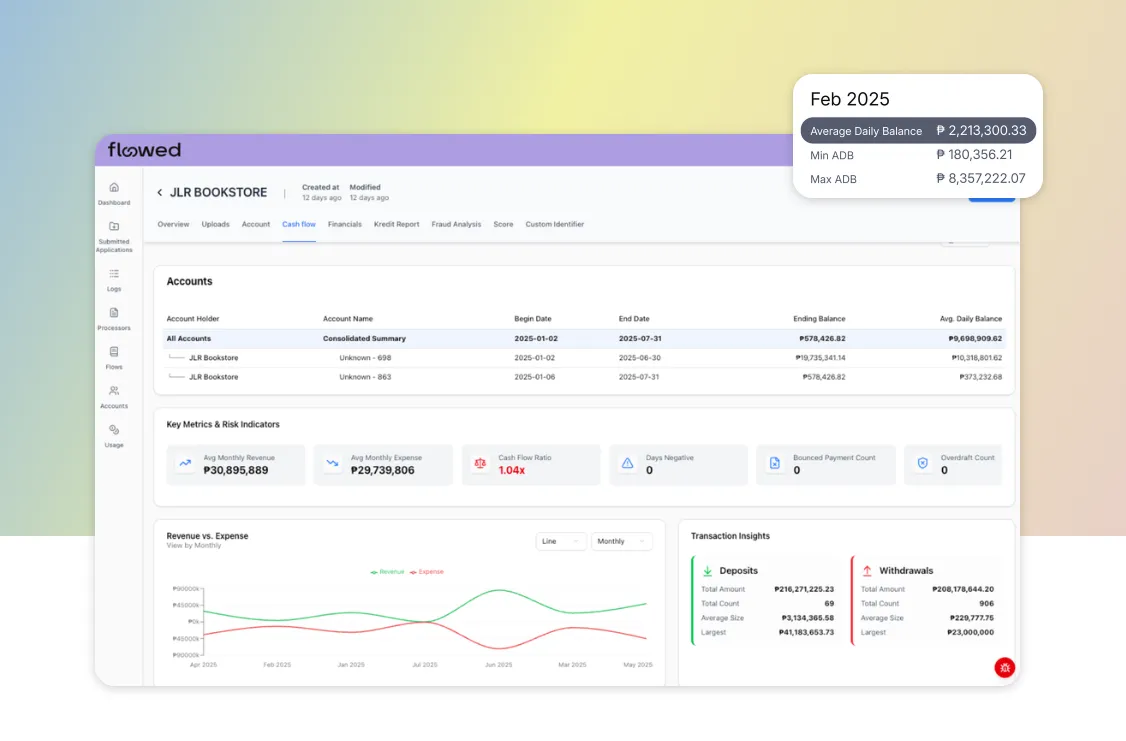Image resolution: width=1126 pixels, height=741 pixels.
Task: Click the Cash Flow Ratio metric card
Action: coord(531,464)
